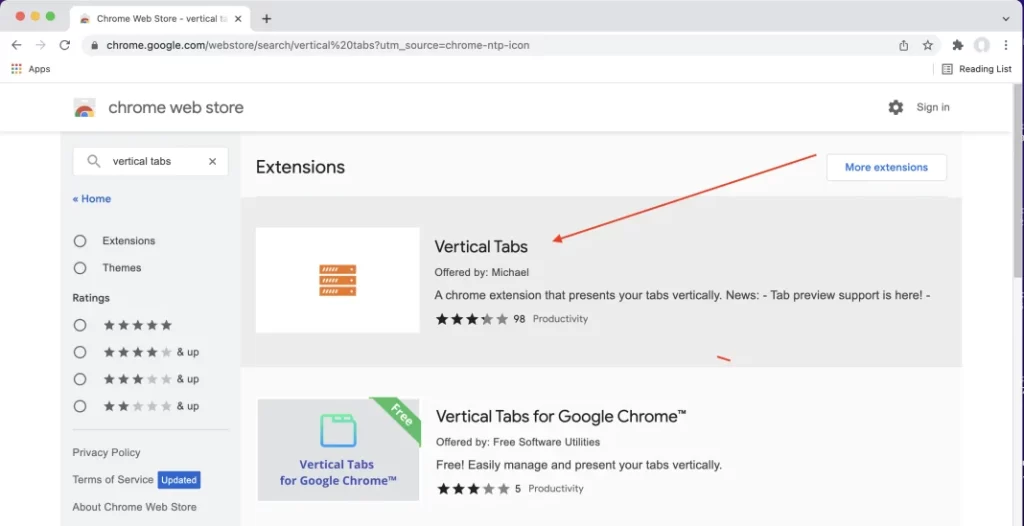Click the share page icon in address bar
This screenshot has height=526, width=1024.
coord(904,45)
